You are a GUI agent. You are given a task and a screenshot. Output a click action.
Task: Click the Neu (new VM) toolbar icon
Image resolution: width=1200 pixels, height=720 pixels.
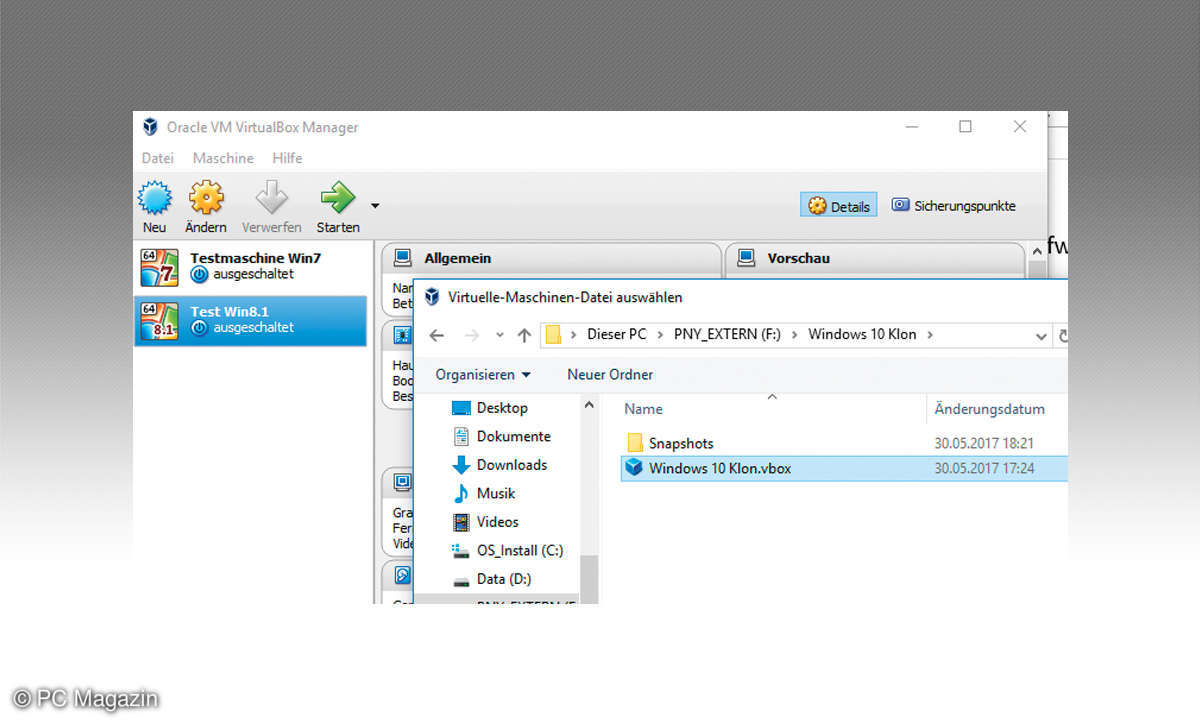click(x=154, y=197)
